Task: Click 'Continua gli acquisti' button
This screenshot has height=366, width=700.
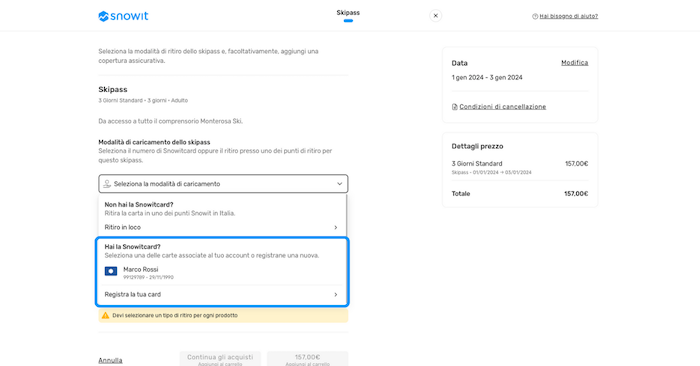Action: click(x=220, y=359)
